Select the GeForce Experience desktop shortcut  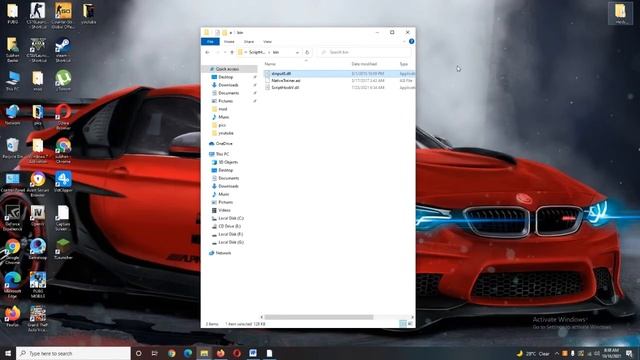[13, 218]
